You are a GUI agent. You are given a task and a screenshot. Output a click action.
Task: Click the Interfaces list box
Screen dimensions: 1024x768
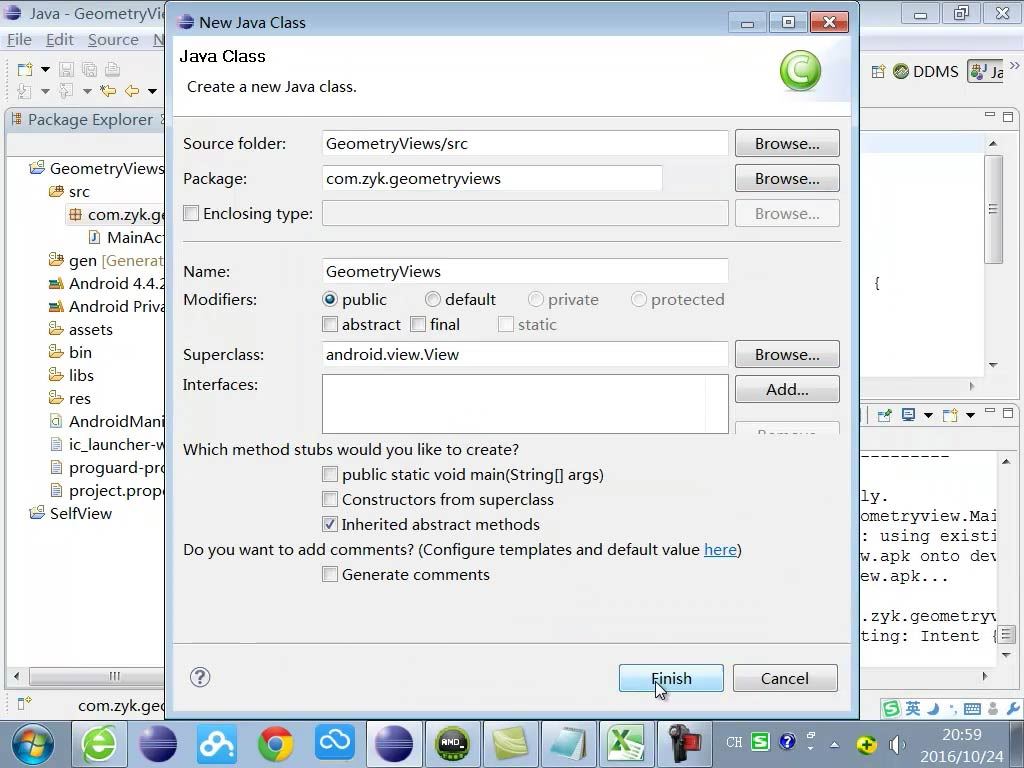pos(525,404)
